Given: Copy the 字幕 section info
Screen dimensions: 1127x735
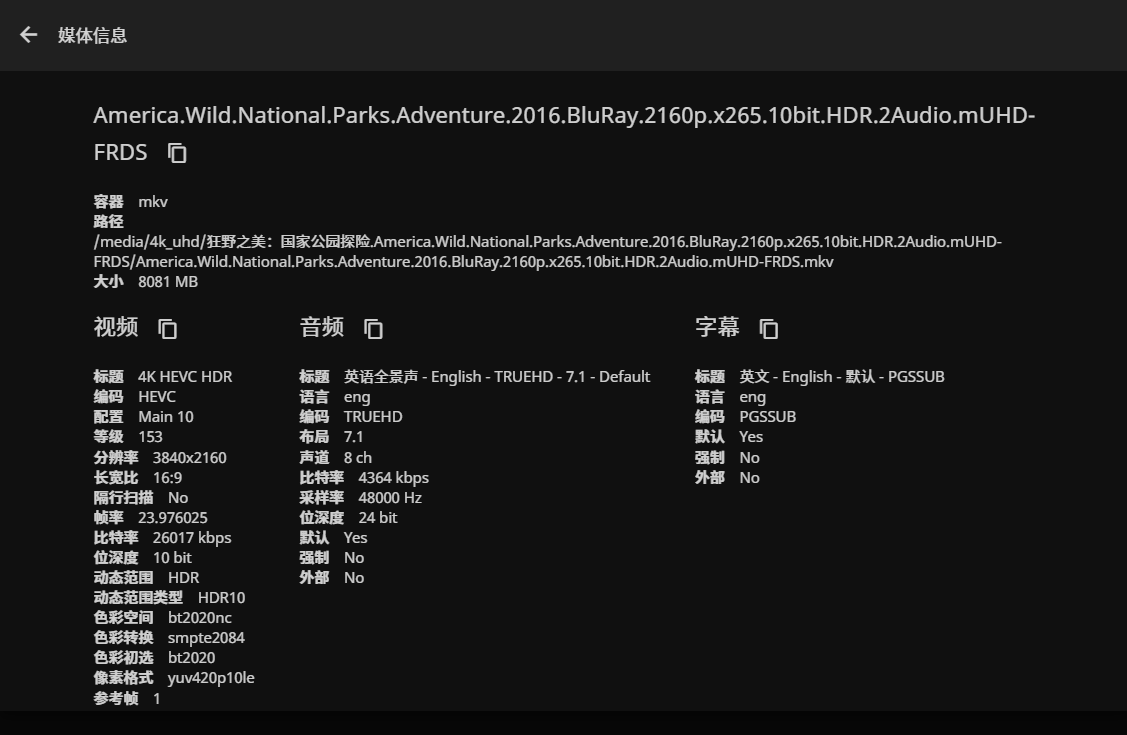Looking at the screenshot, I should tap(768, 328).
